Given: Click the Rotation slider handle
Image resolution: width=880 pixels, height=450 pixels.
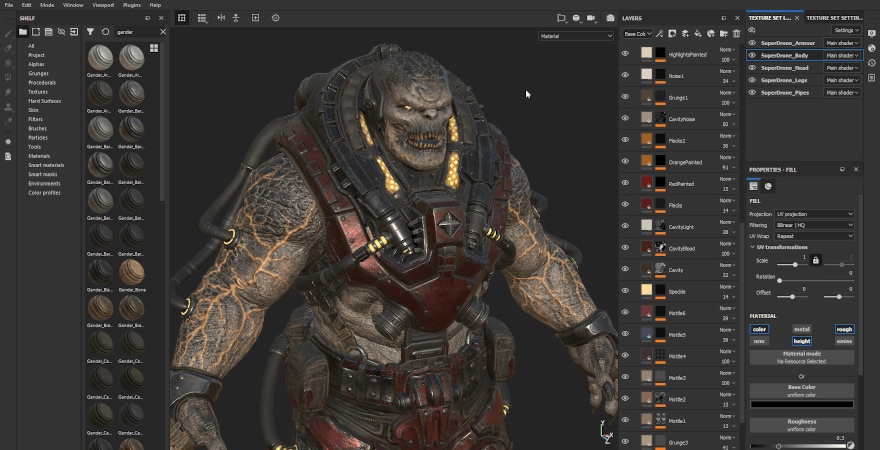Looking at the screenshot, I should 780,281.
